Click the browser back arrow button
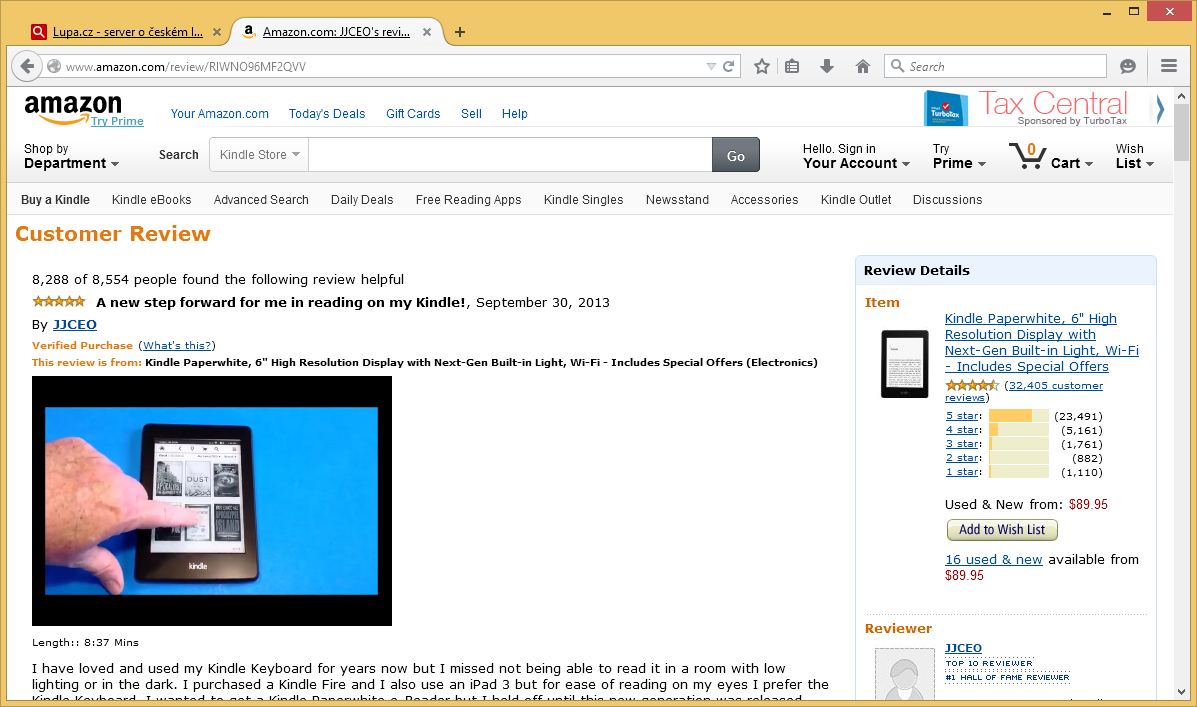The width and height of the screenshot is (1197, 707). point(27,67)
